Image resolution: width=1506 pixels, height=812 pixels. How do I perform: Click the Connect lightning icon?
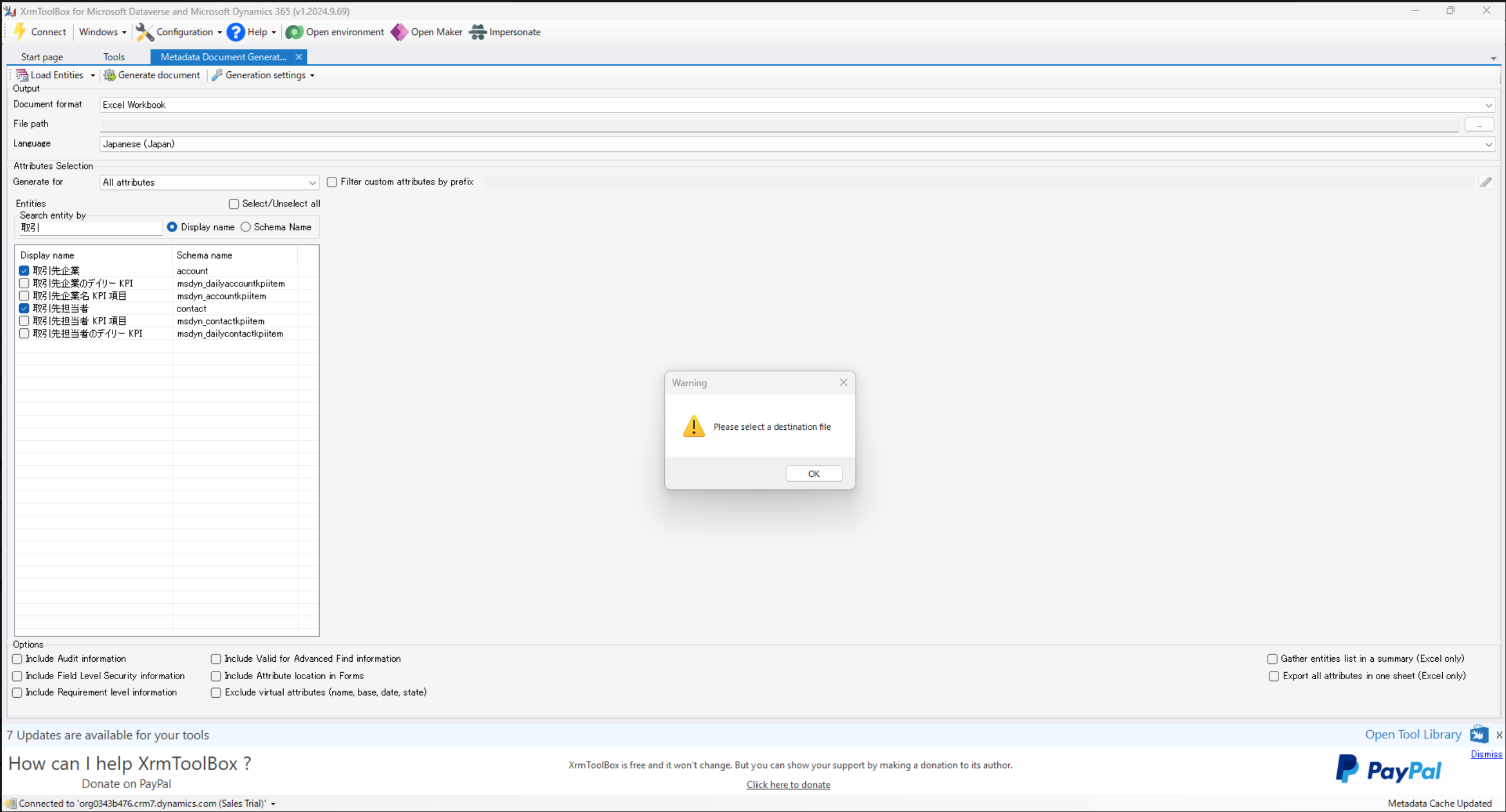pyautogui.click(x=19, y=32)
